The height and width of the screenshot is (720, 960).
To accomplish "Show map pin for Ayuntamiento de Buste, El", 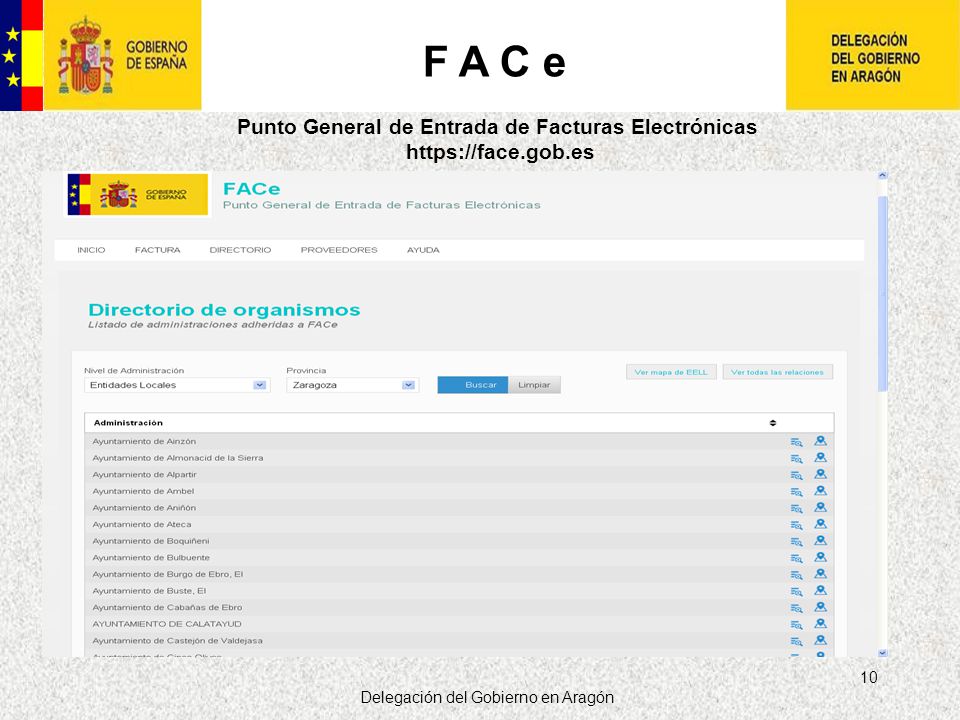I will [820, 590].
